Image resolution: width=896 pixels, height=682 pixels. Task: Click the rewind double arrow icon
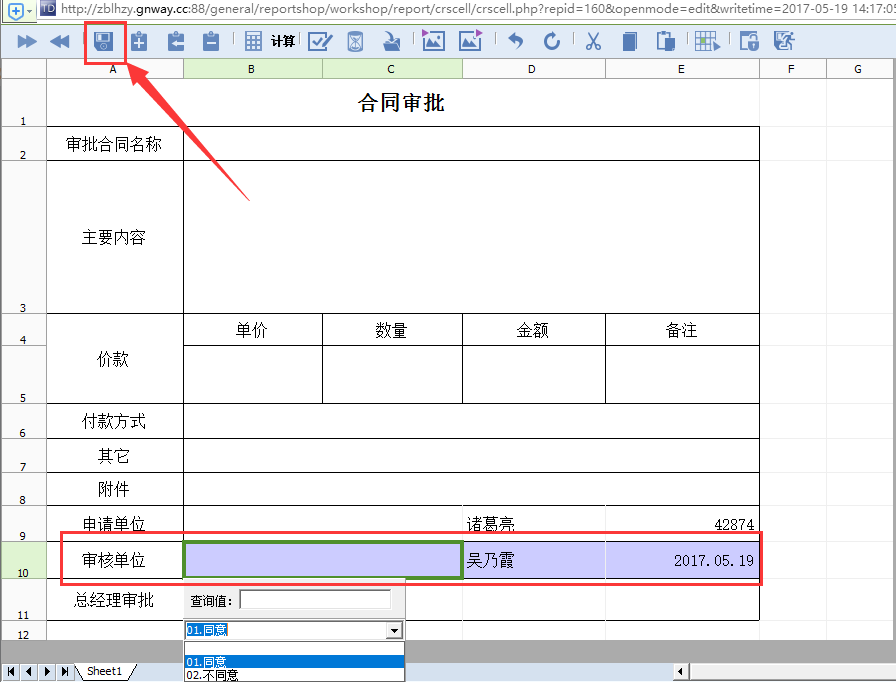(x=60, y=41)
